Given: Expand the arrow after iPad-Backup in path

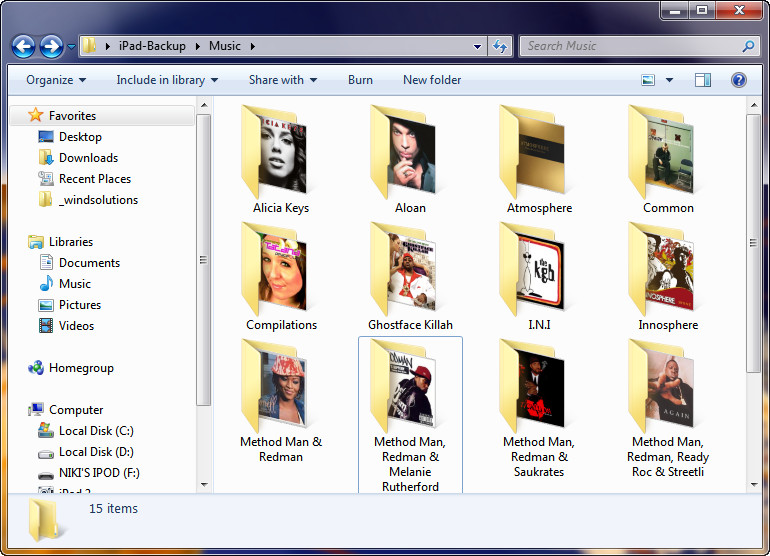Looking at the screenshot, I should [197, 47].
